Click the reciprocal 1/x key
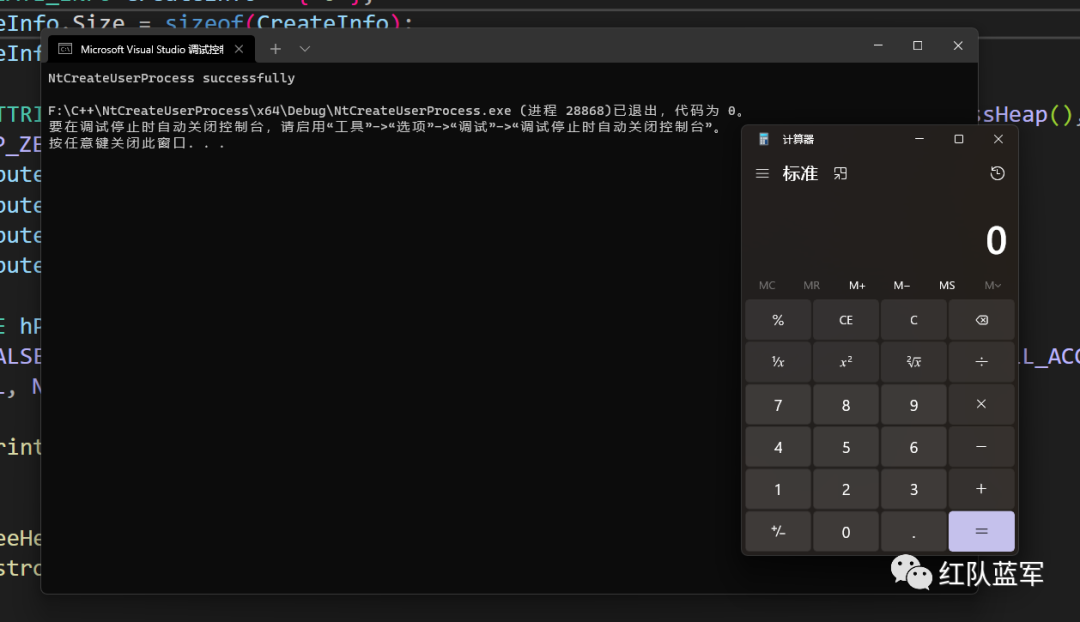The width and height of the screenshot is (1080, 622). [778, 362]
